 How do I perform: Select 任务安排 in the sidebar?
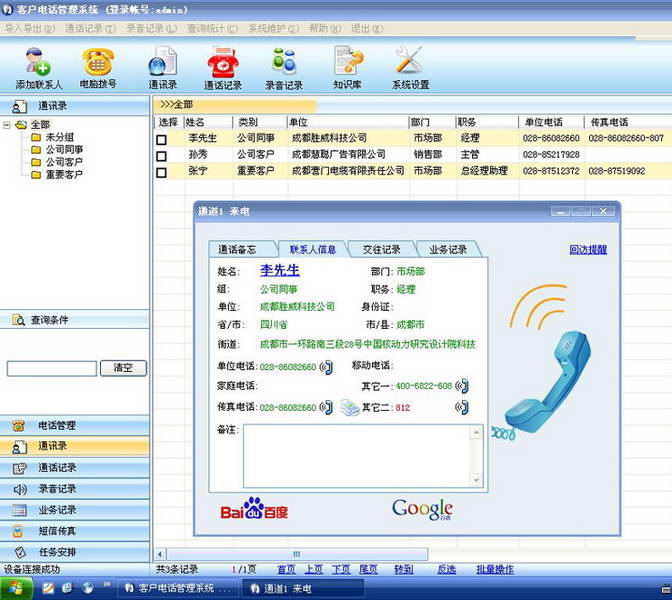click(75, 552)
